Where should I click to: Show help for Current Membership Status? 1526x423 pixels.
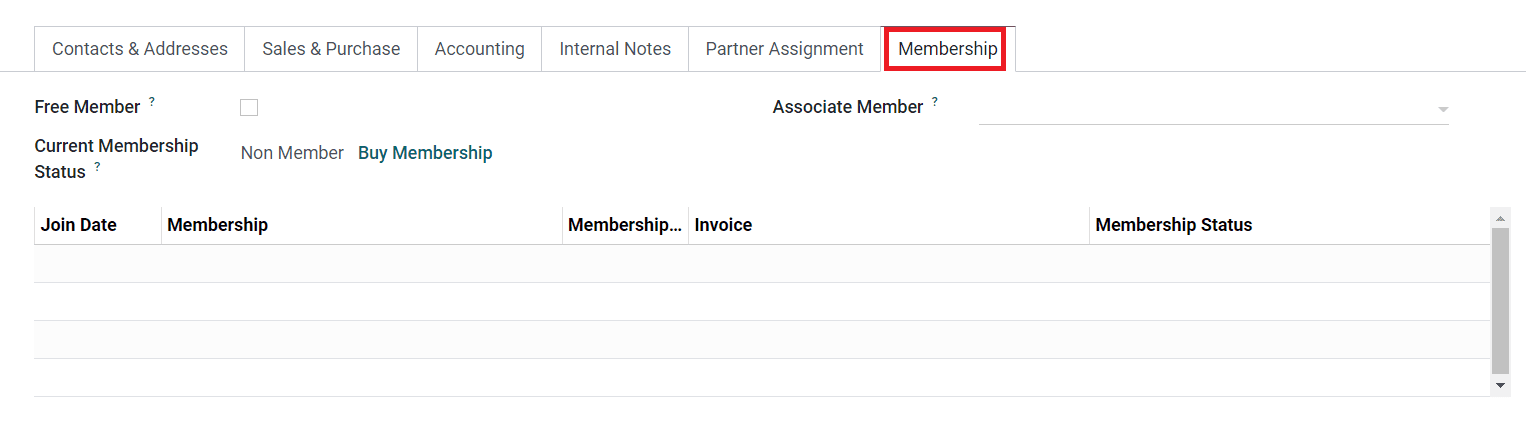coord(98,166)
